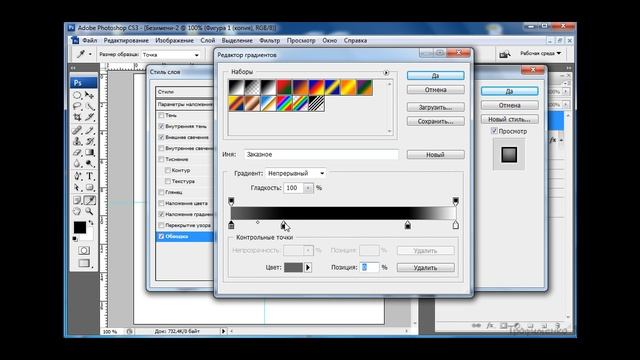Select the Pen tool

pyautogui.click(x=77, y=176)
